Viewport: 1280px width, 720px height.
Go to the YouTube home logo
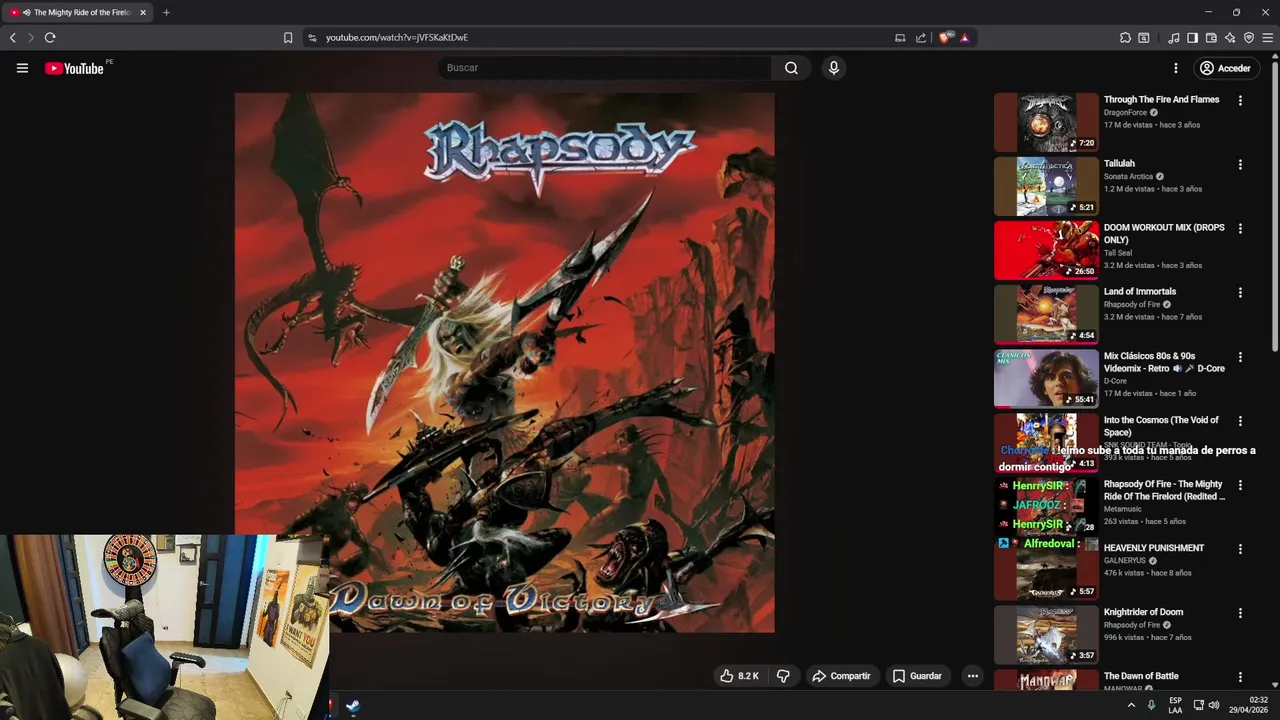tap(74, 68)
